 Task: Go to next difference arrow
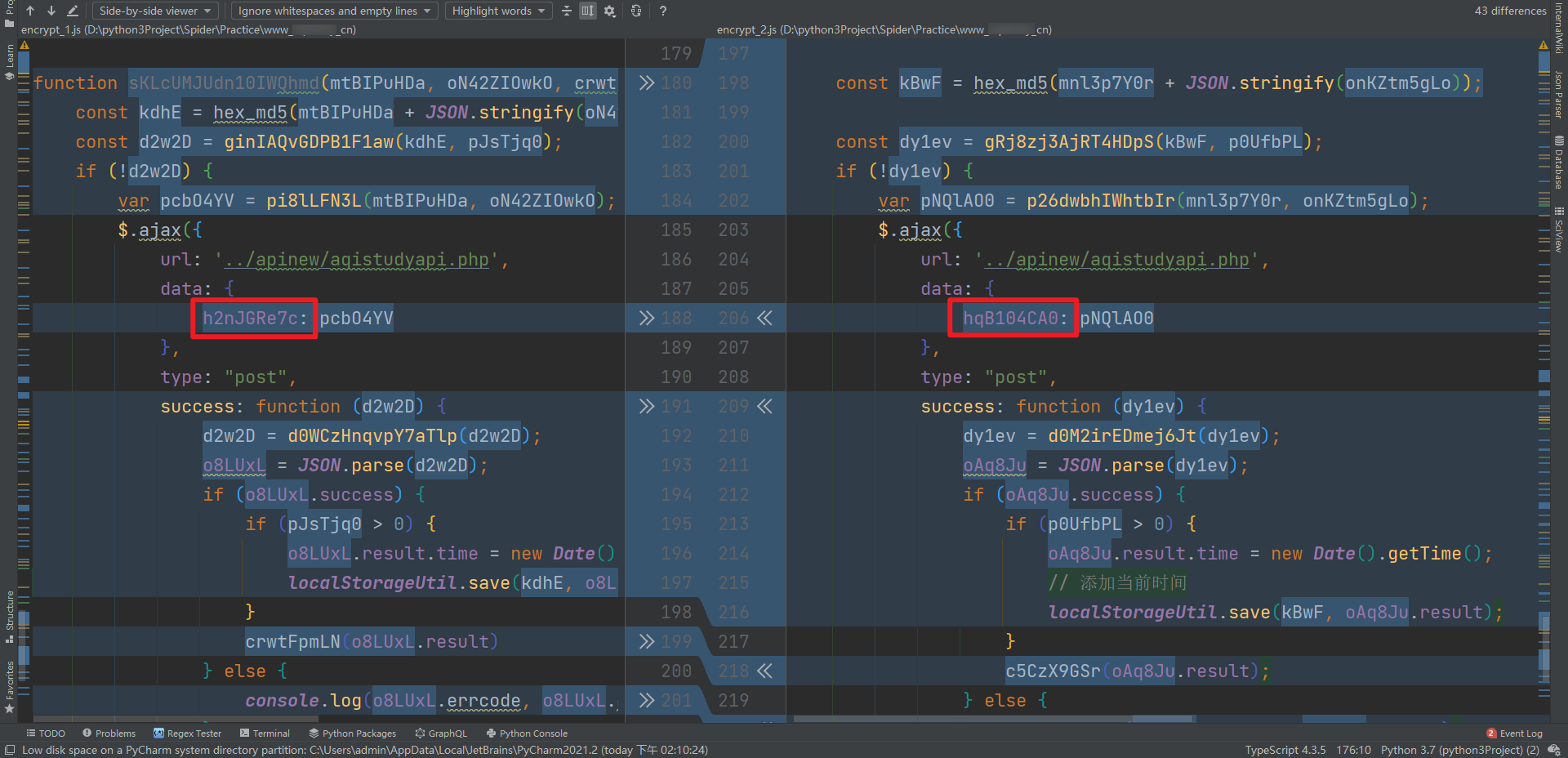point(51,11)
